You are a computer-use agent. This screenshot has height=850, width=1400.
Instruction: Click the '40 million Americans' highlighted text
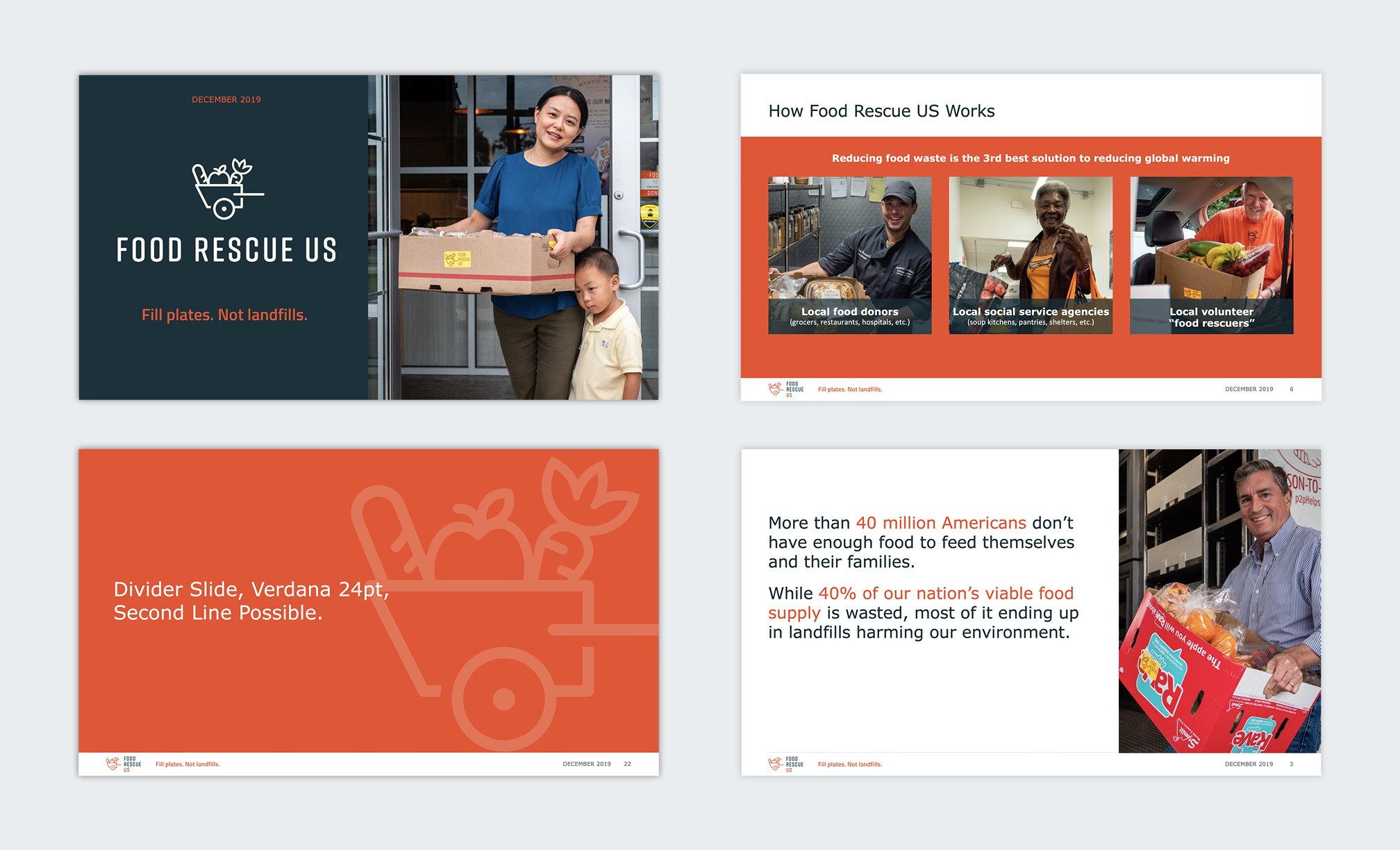(940, 523)
